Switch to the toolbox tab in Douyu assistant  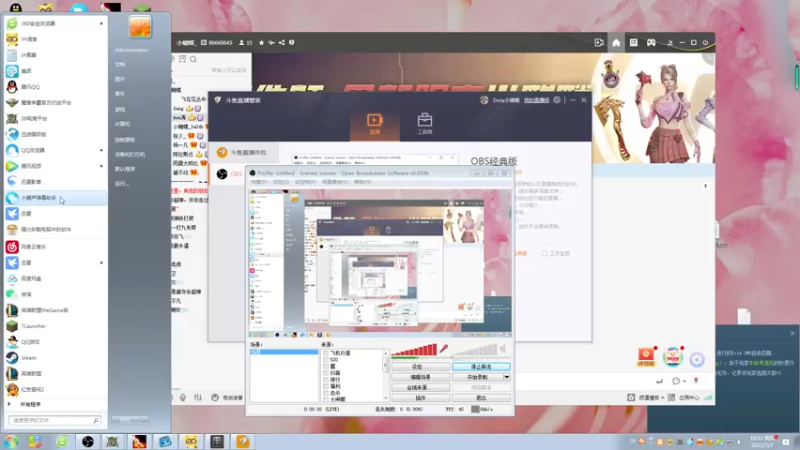point(424,123)
